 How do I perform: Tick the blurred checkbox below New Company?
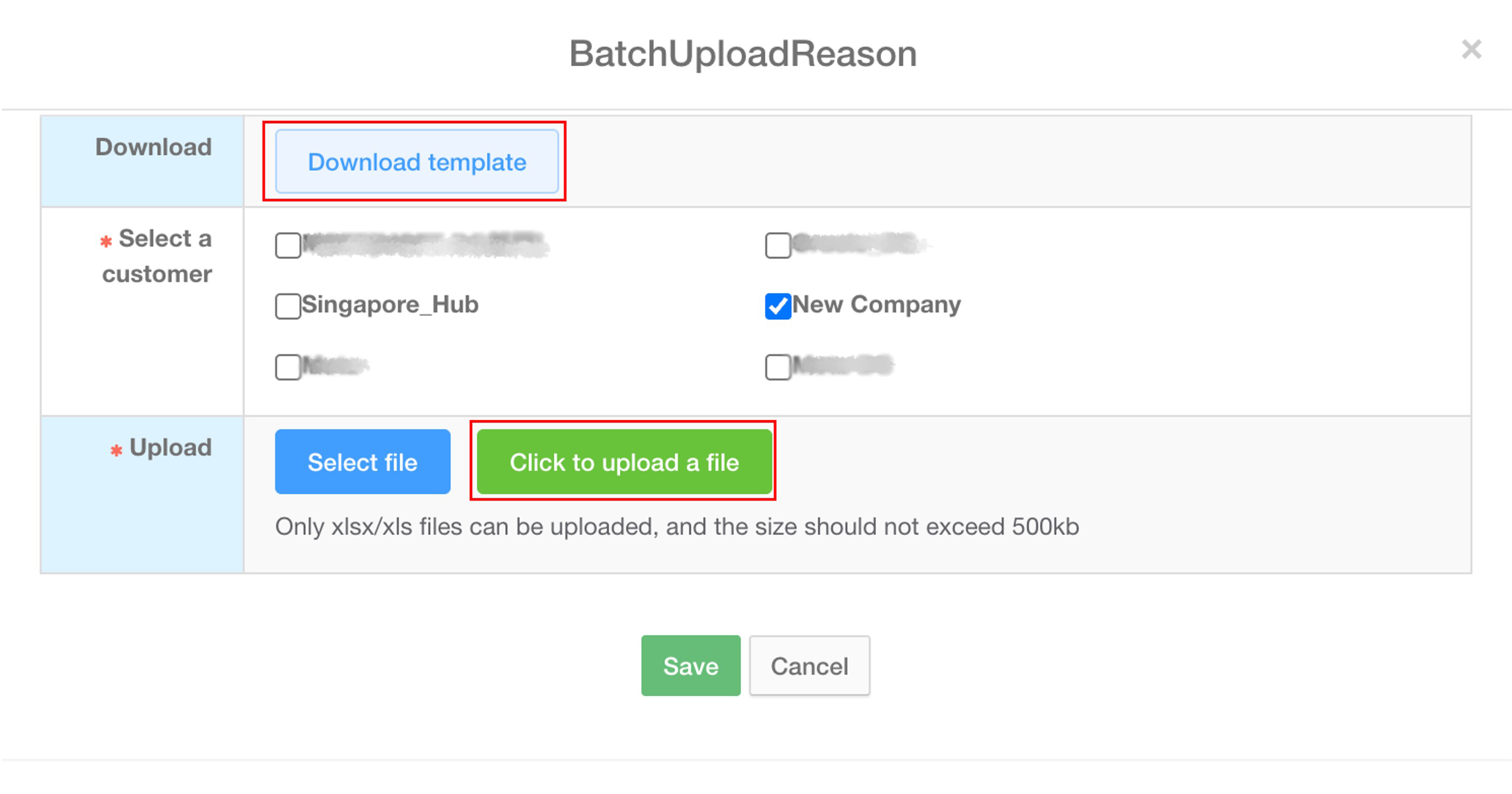(778, 367)
